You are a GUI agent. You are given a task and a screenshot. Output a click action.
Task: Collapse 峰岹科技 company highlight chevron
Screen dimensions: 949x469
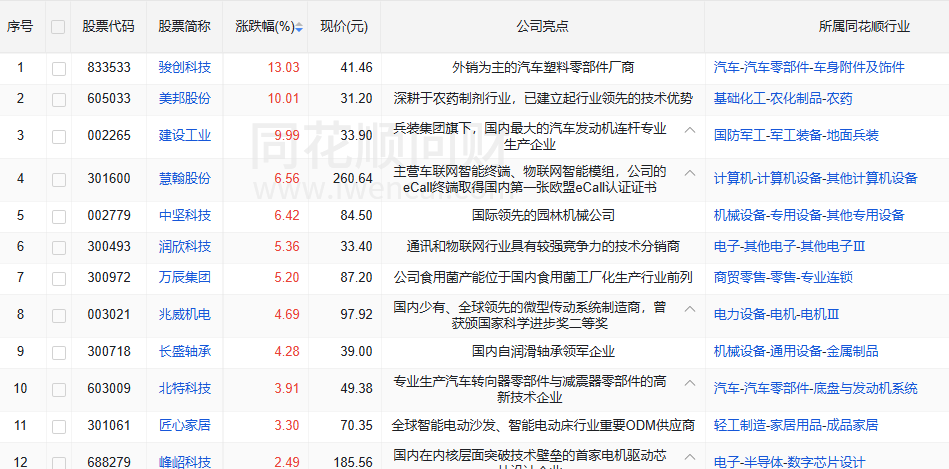[689, 456]
